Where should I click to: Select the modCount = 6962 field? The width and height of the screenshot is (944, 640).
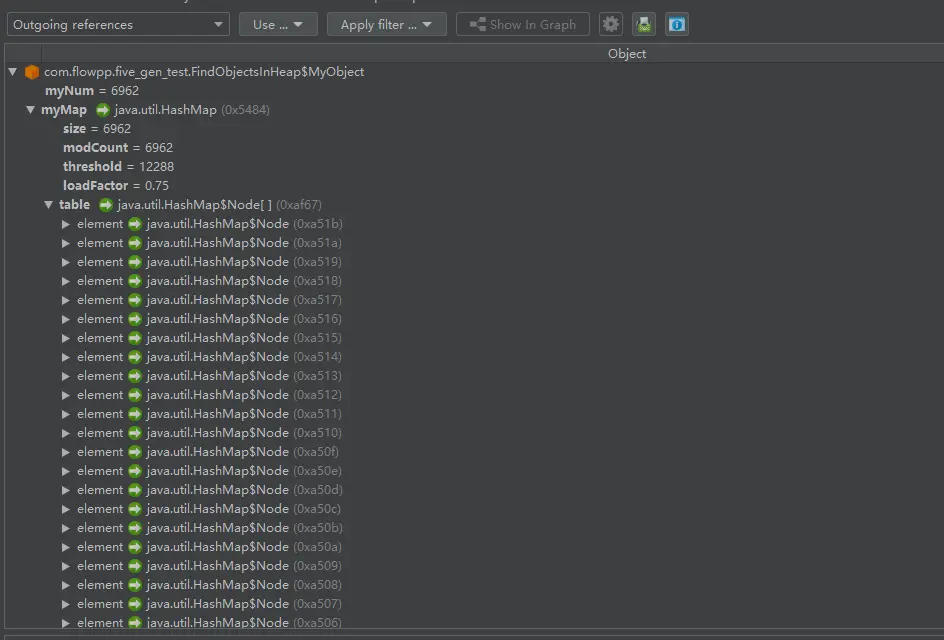(118, 148)
